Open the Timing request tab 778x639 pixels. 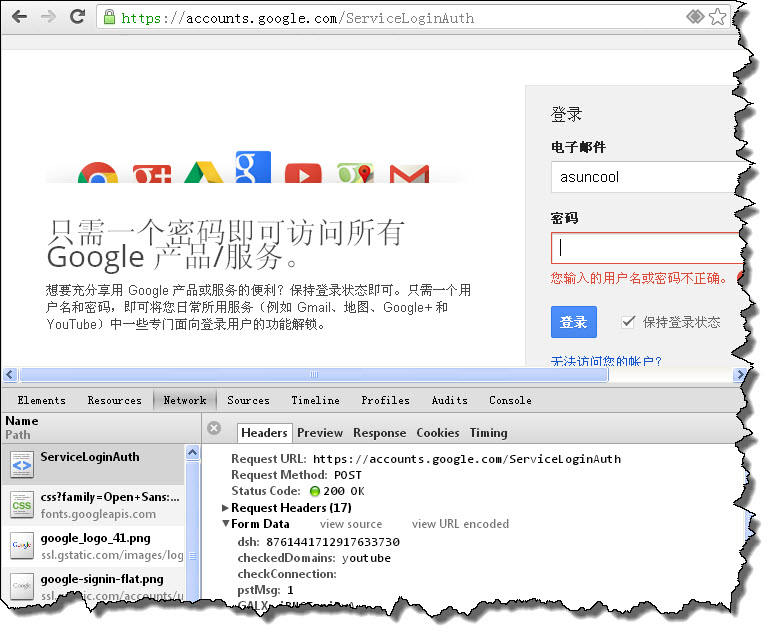point(489,433)
